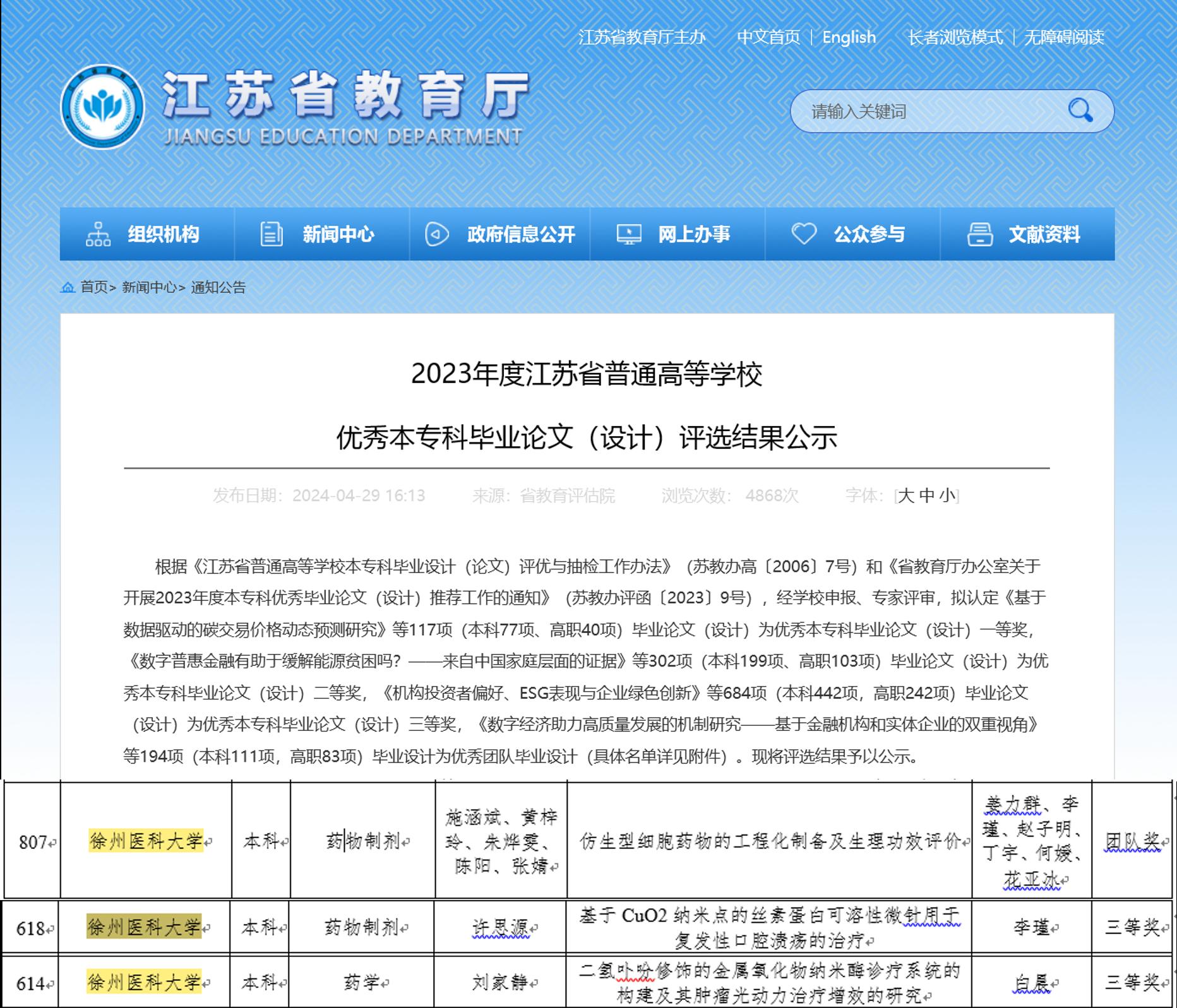Click the 江苏省教育厅 site title
The width and height of the screenshot is (1177, 1008).
tap(345, 95)
